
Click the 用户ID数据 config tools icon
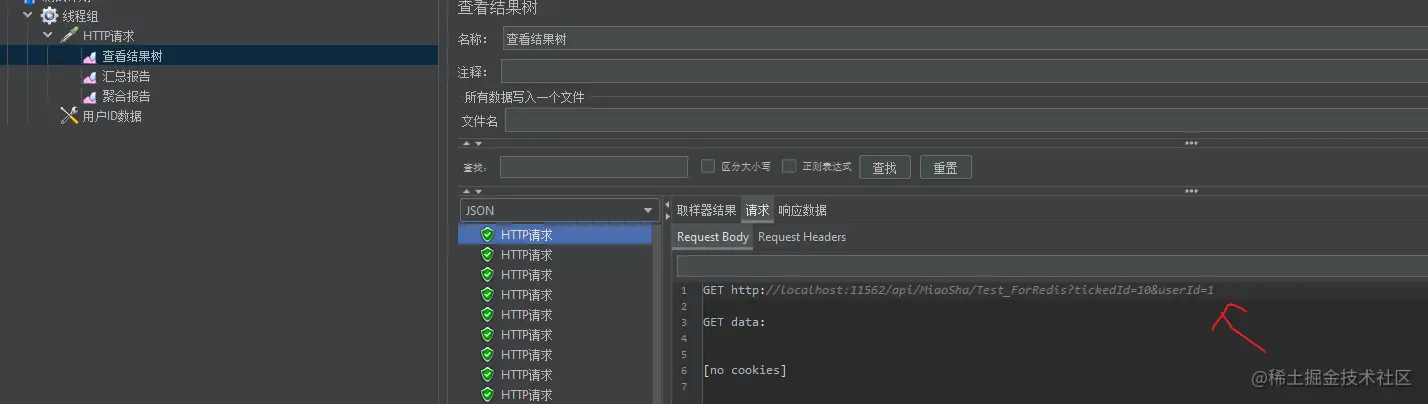tap(69, 116)
